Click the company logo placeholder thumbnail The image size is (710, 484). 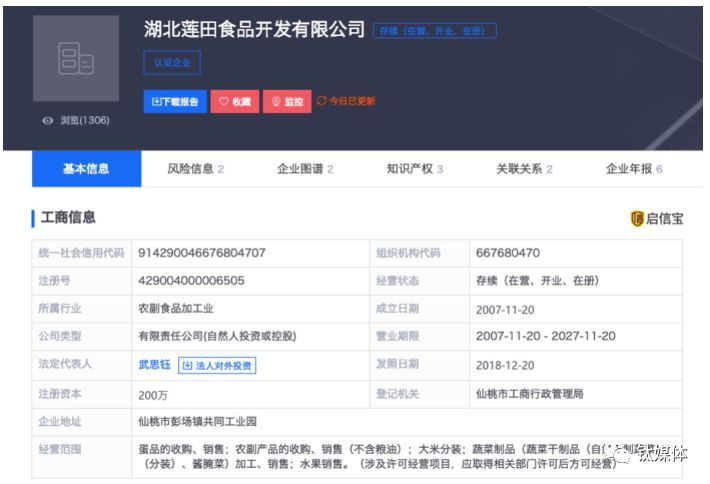click(76, 58)
